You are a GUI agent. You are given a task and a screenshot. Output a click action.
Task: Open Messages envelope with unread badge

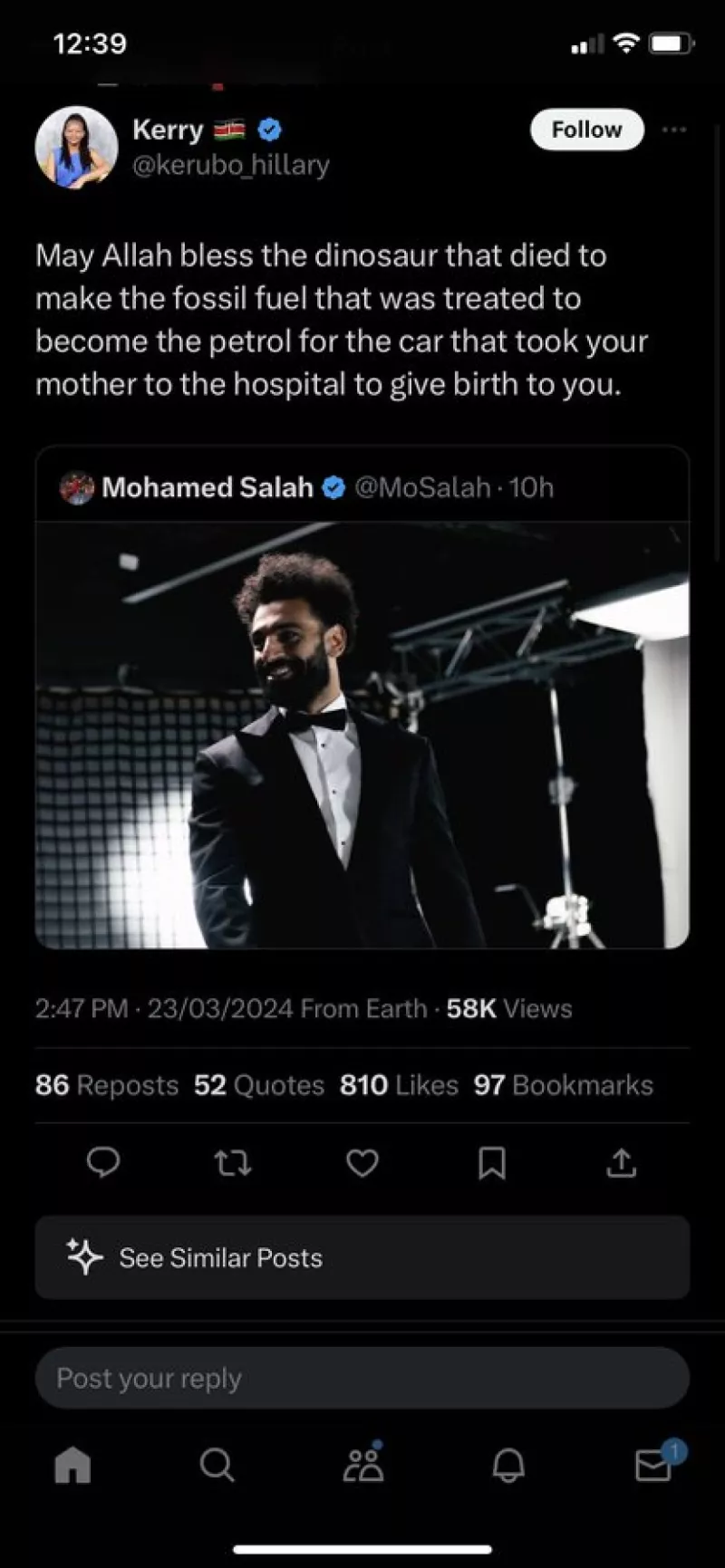click(x=653, y=1465)
